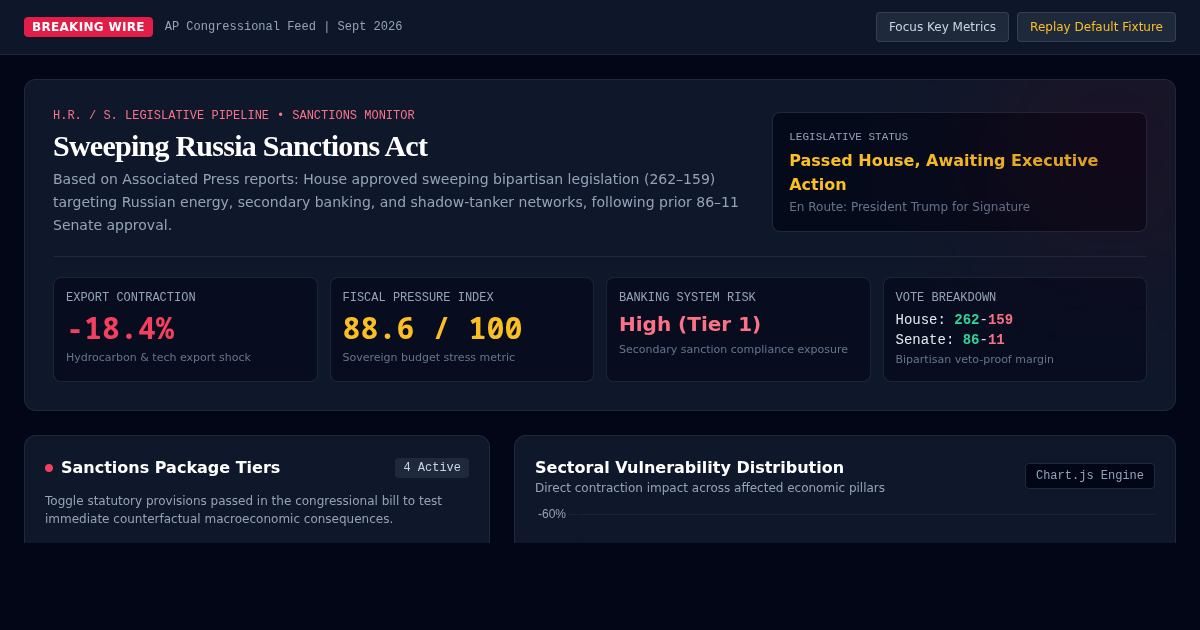Click the LEGISLATIVE STATUS label
1200x630 pixels.
848,137
